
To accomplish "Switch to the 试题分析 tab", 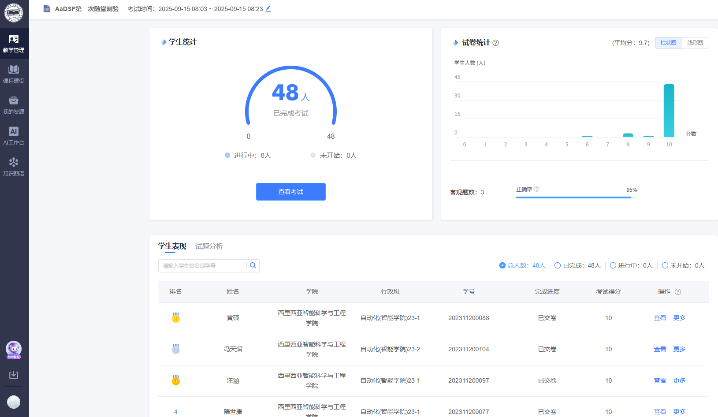I will (x=209, y=246).
